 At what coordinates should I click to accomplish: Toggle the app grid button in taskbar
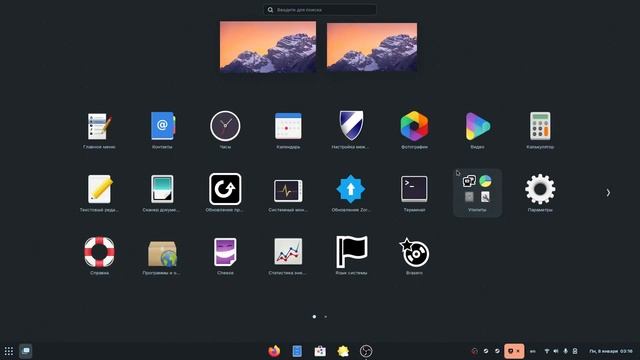click(9, 351)
